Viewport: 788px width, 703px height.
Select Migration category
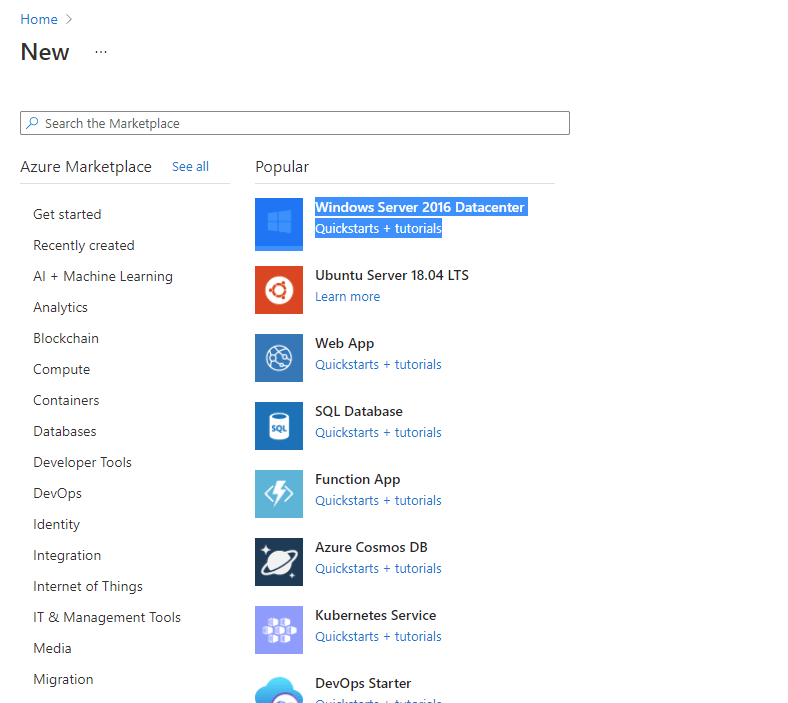(x=63, y=679)
